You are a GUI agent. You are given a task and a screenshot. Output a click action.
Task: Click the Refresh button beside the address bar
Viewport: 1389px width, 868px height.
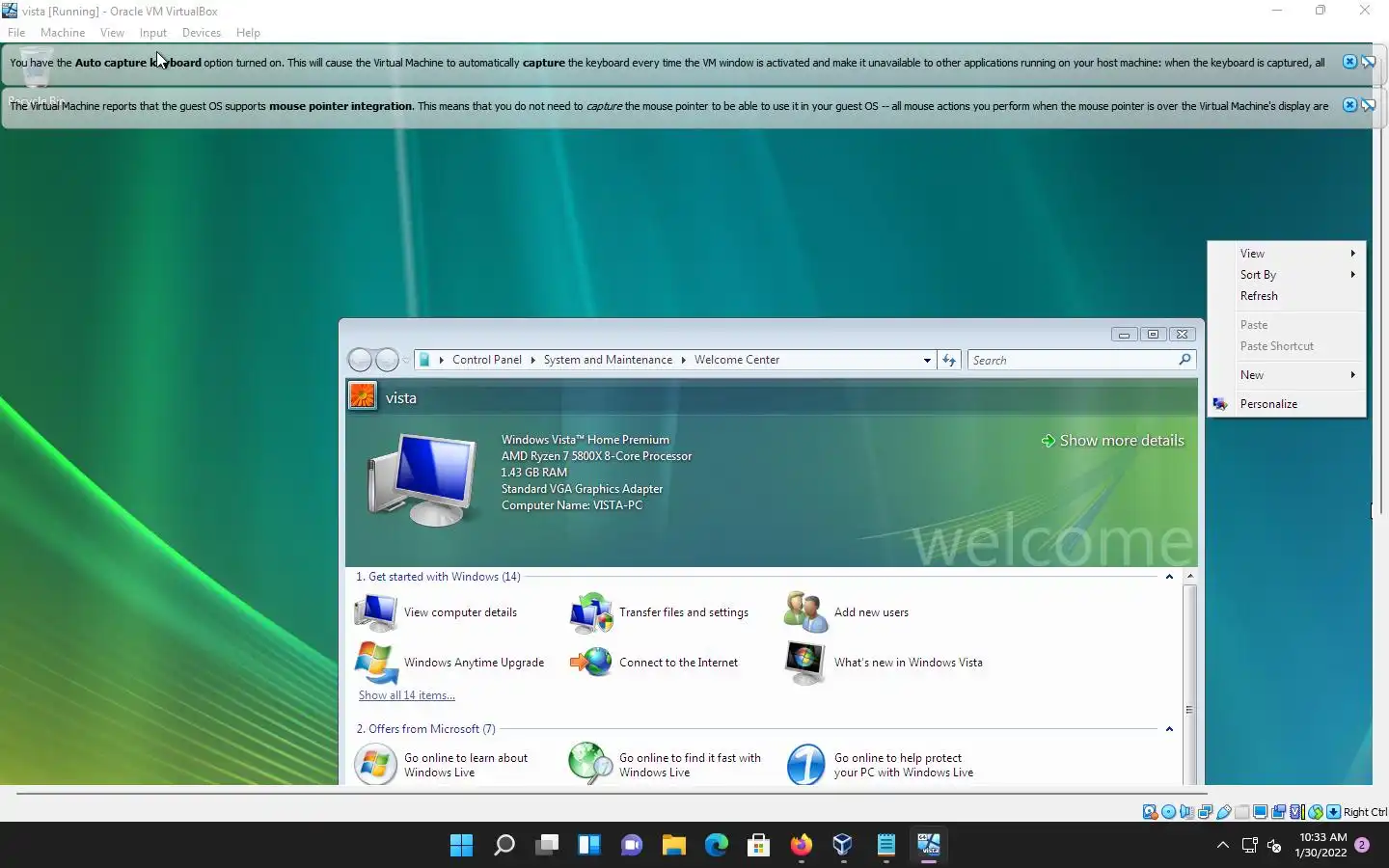click(x=949, y=360)
